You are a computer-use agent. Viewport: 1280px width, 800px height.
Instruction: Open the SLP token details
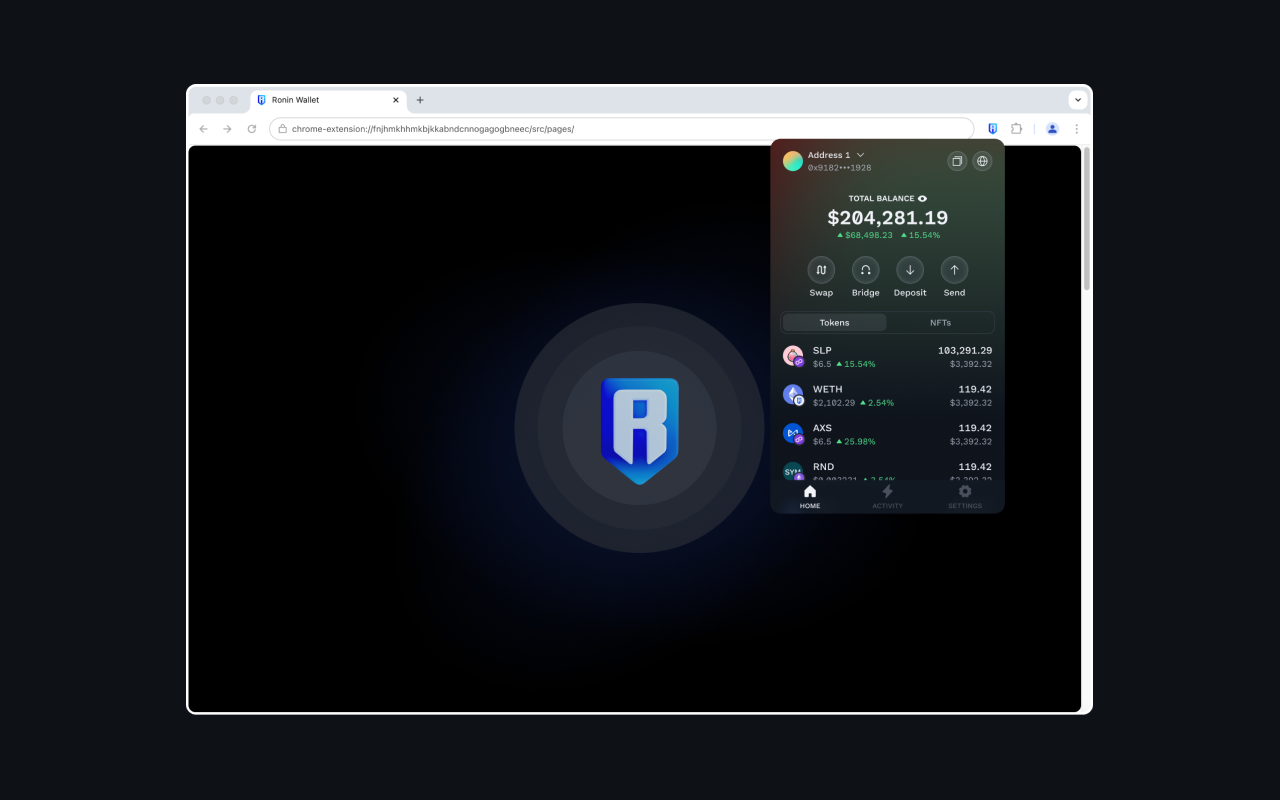pos(887,356)
